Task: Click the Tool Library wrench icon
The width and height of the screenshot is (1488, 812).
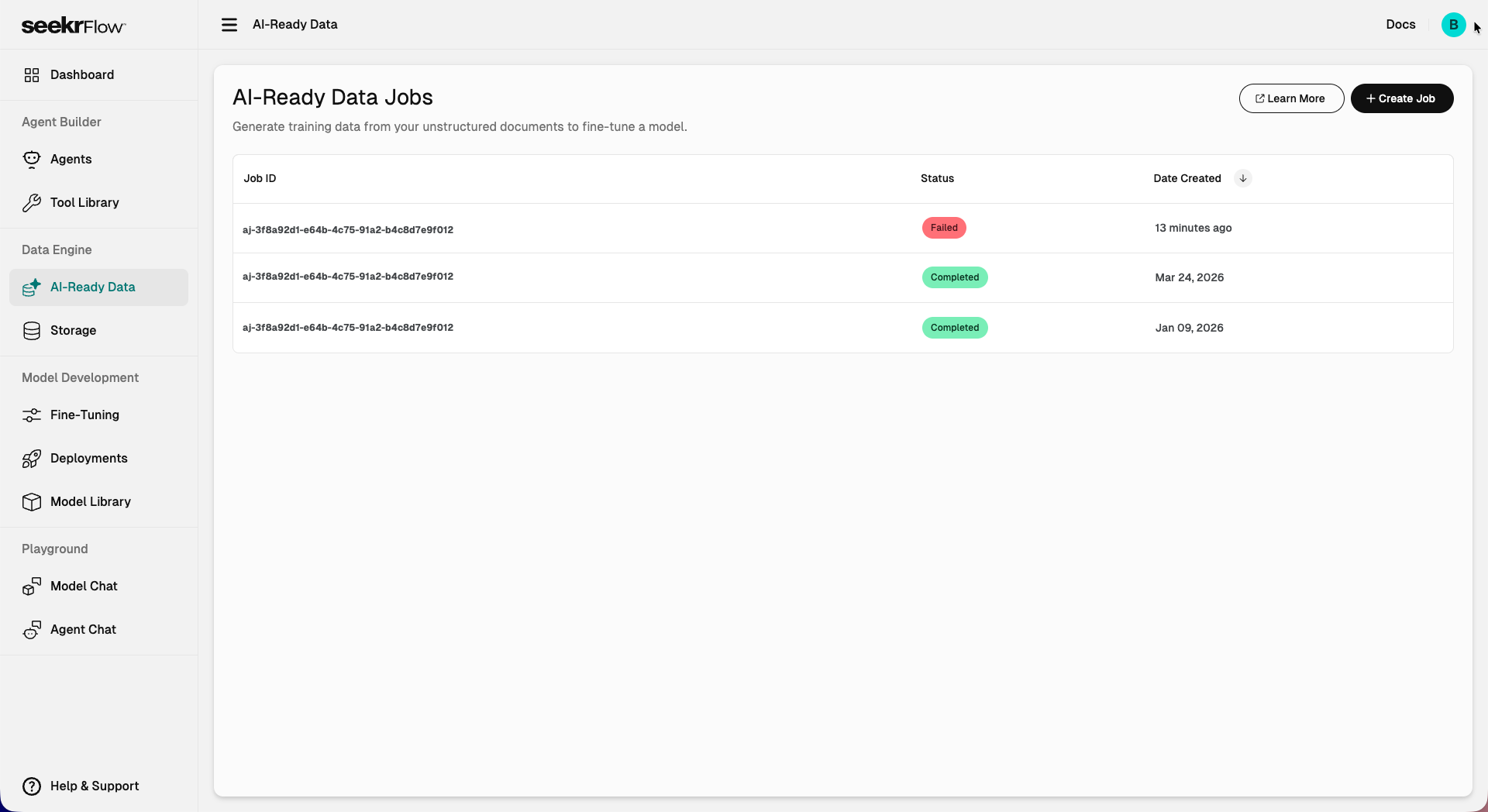Action: coord(31,202)
